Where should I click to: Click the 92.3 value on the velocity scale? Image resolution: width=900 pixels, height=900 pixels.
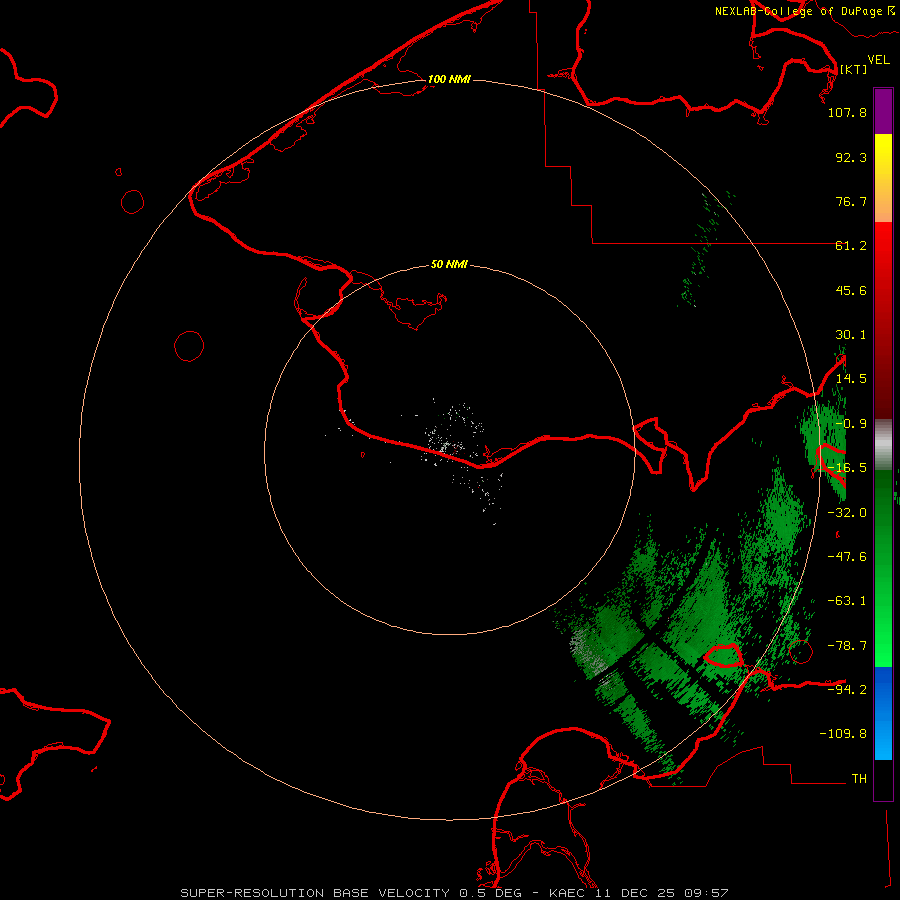(851, 157)
